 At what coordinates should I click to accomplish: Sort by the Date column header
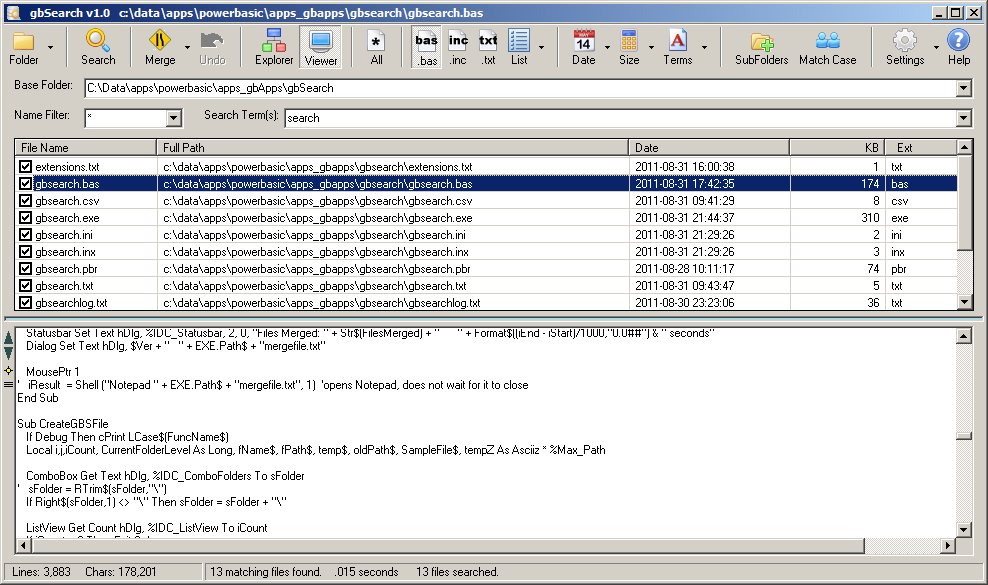[x=709, y=148]
